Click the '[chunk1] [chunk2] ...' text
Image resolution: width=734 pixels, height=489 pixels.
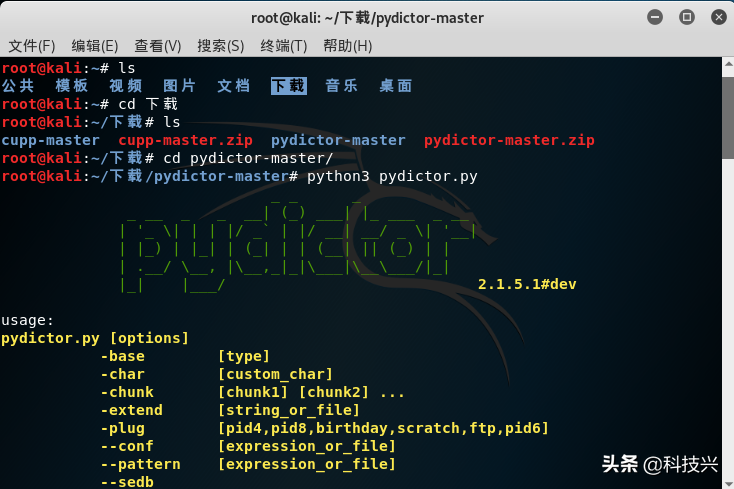[311, 392]
